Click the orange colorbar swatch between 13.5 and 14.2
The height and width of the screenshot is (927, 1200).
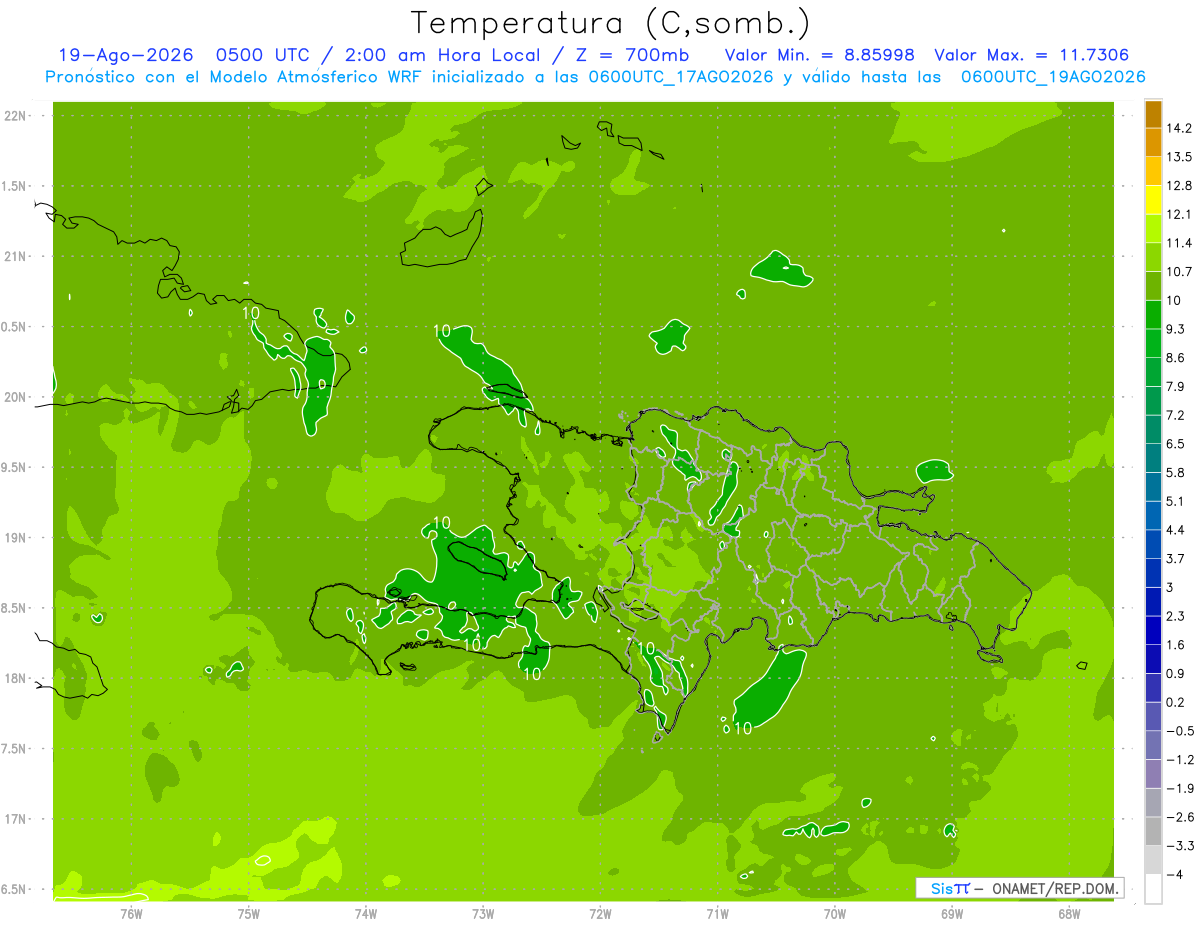(1153, 143)
